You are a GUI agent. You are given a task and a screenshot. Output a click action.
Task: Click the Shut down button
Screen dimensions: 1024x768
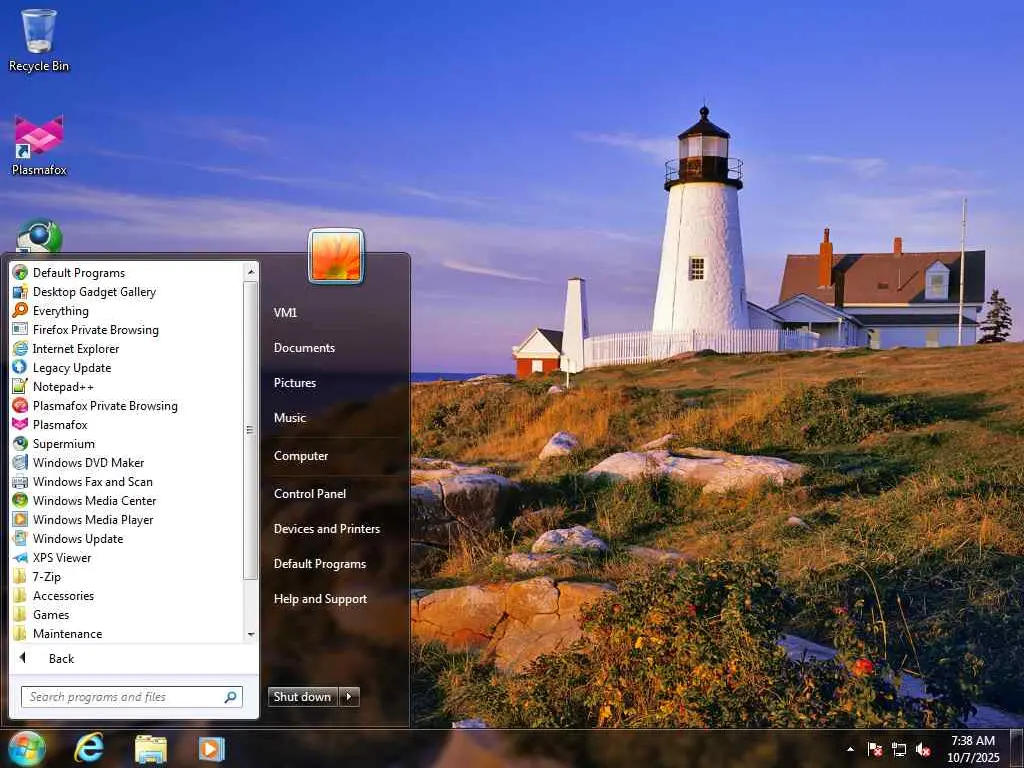302,697
